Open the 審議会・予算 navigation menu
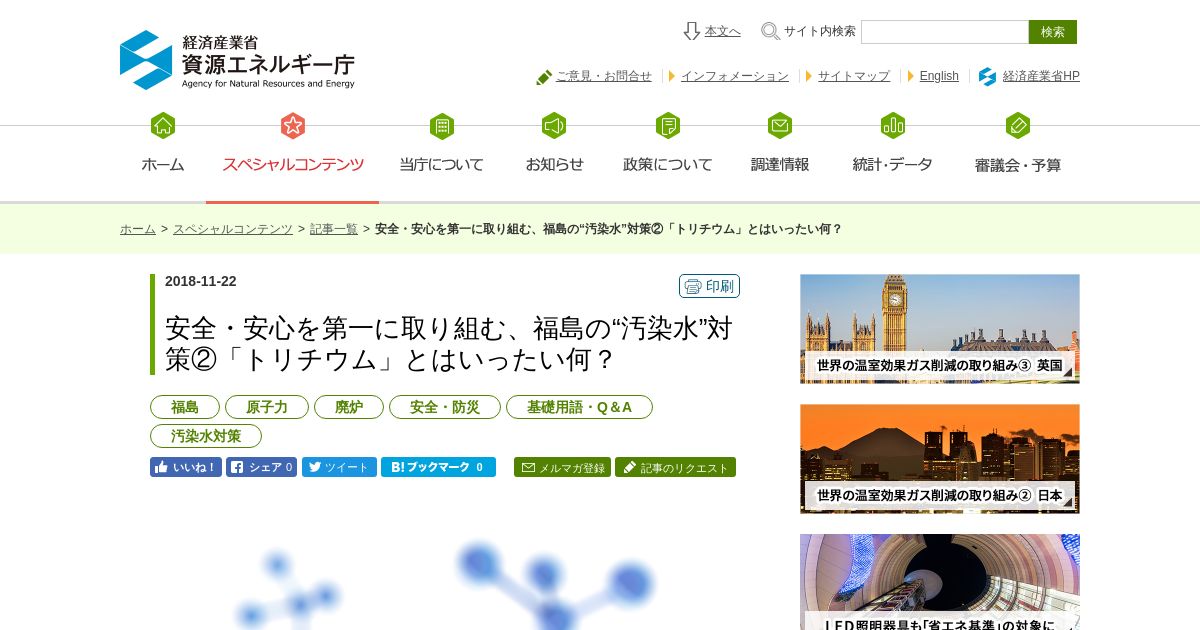This screenshot has width=1200, height=630. point(1018,165)
